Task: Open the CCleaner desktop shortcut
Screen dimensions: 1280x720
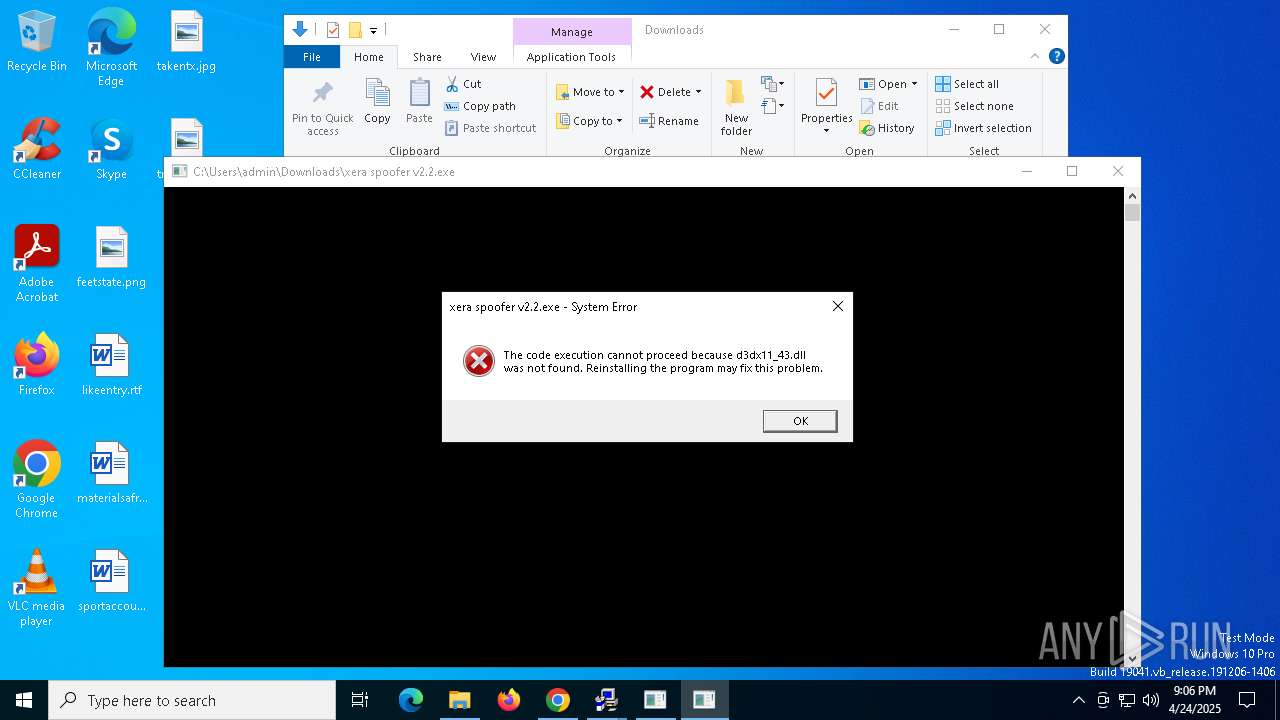Action: tap(37, 150)
